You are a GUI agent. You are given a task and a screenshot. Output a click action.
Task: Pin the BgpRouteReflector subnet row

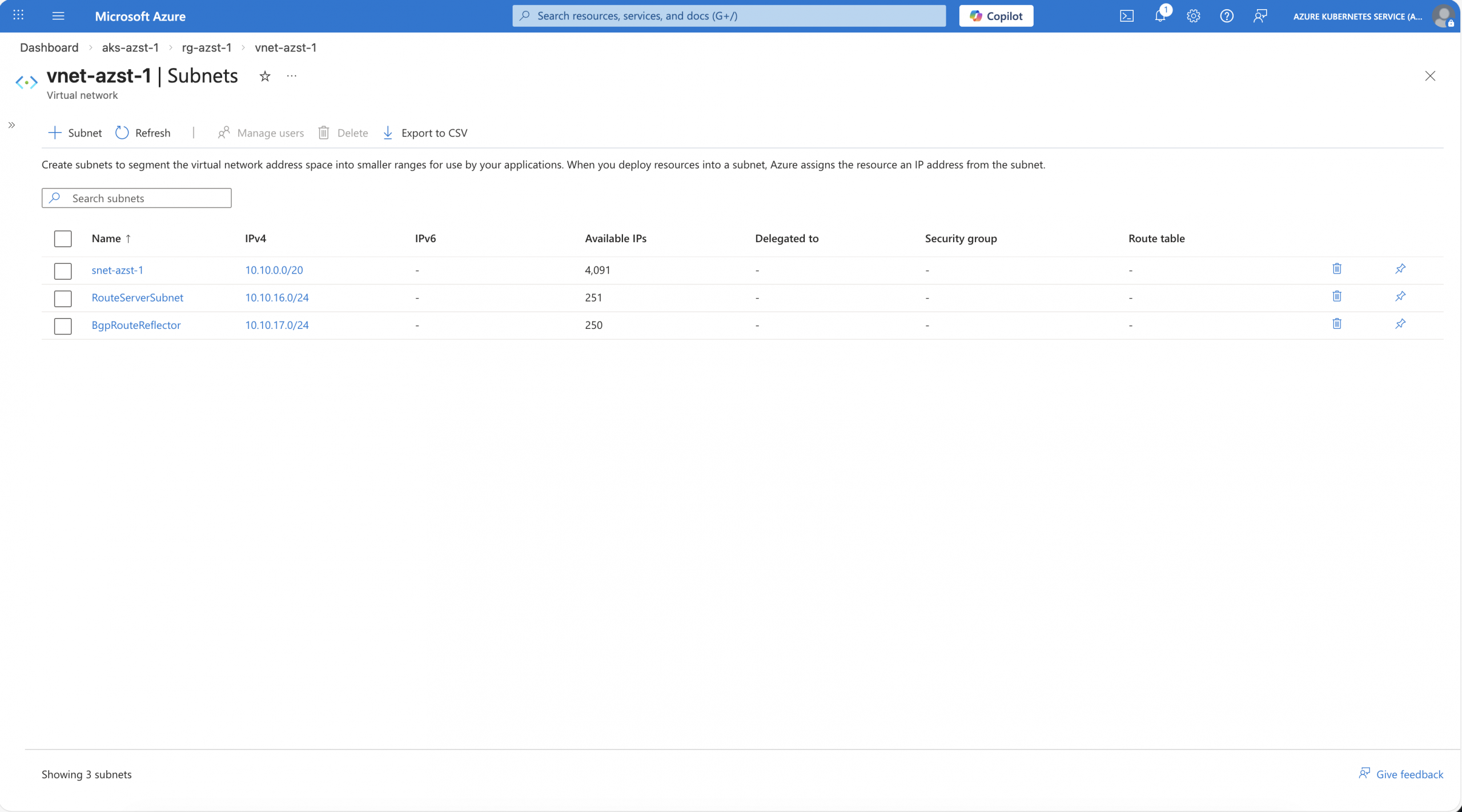[x=1400, y=324]
